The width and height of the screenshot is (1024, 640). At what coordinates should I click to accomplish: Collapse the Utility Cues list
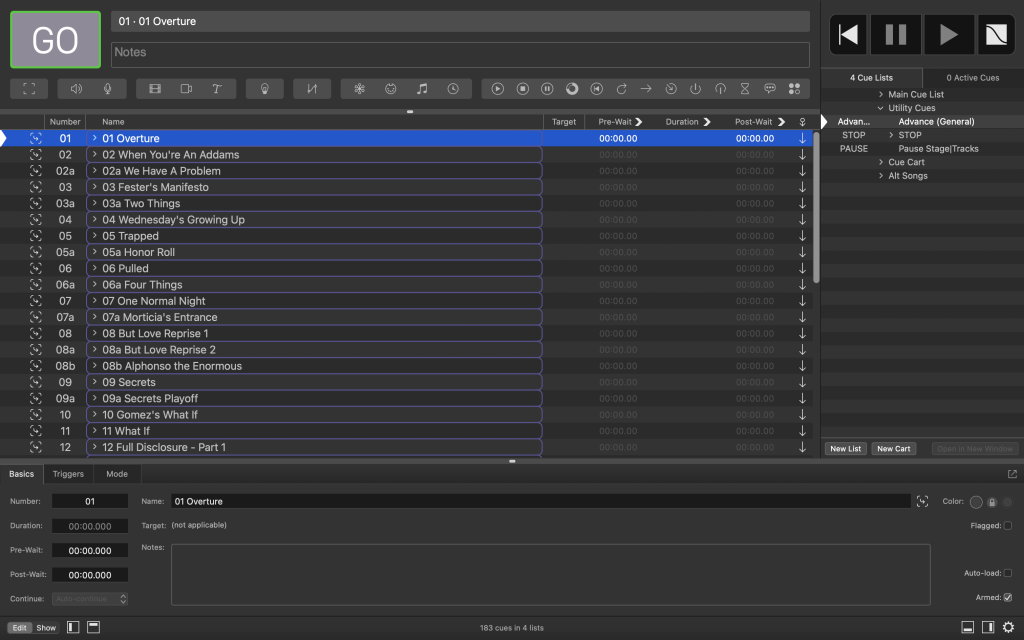click(880, 108)
